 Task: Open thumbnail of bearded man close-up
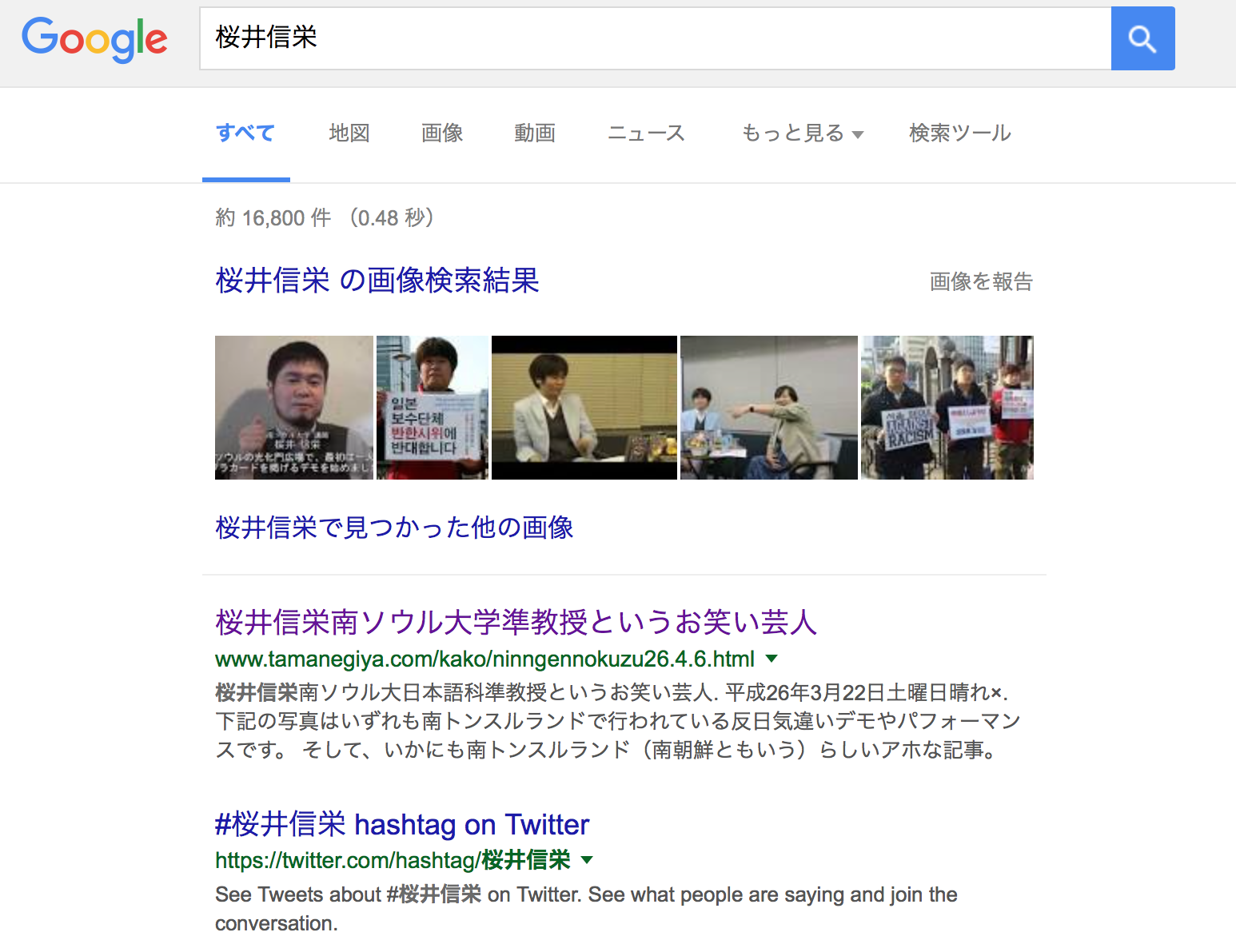click(x=294, y=408)
